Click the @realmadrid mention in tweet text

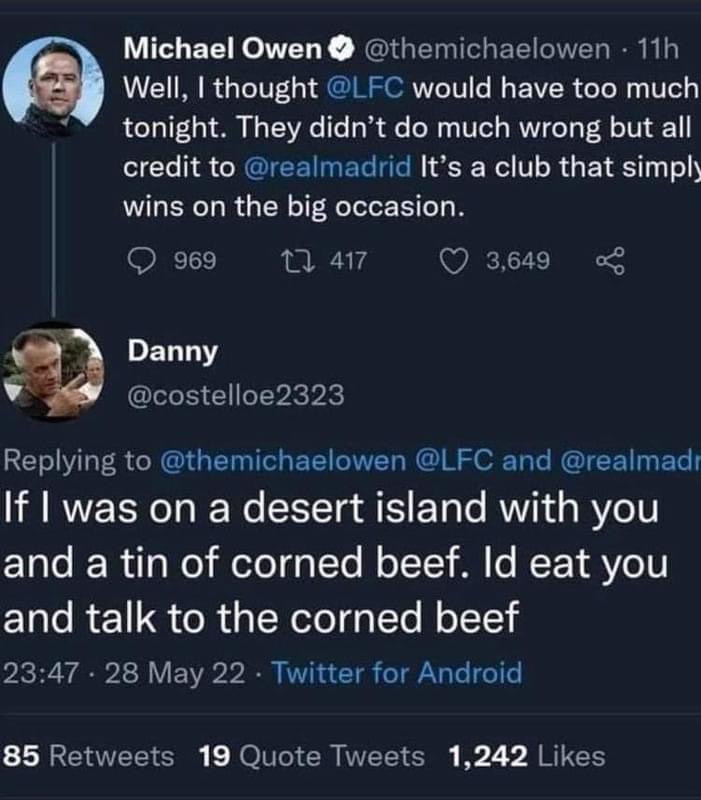point(327,167)
